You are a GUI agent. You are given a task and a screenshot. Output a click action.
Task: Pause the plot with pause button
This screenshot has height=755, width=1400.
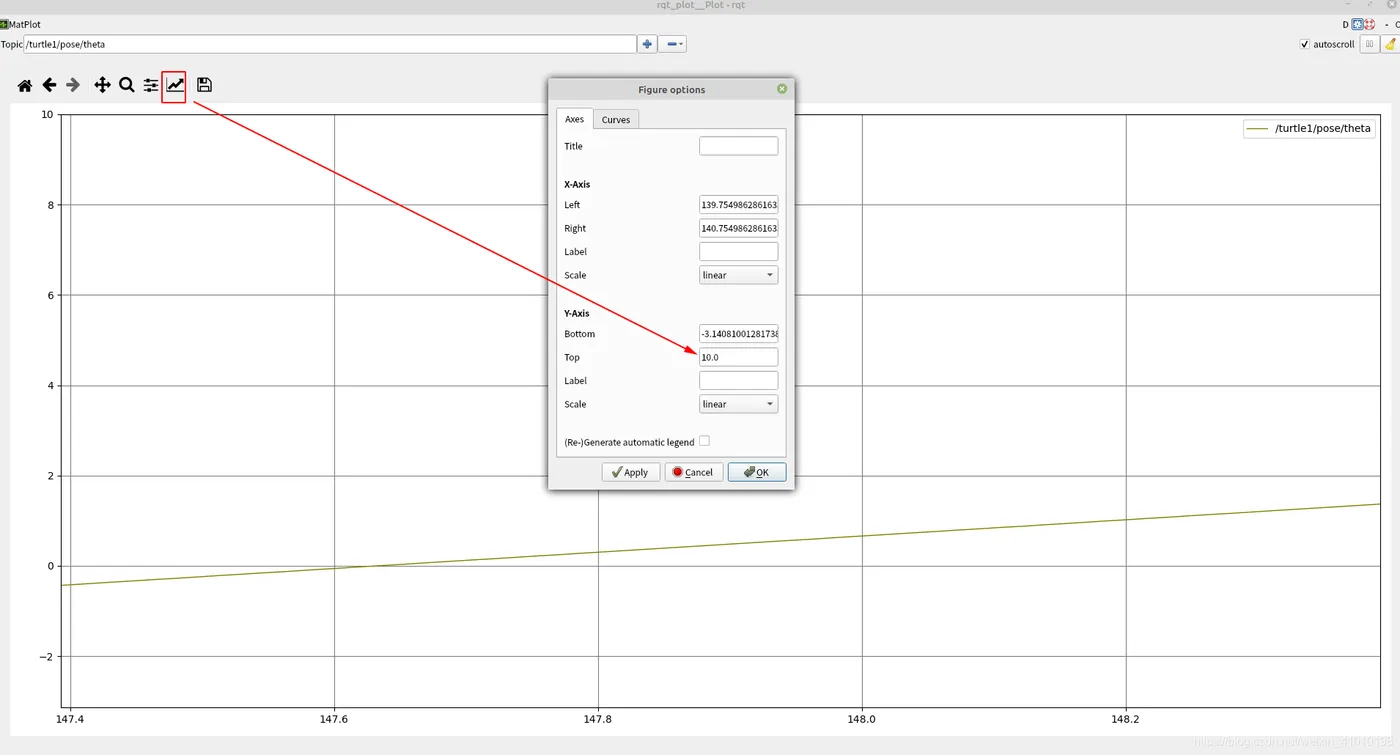click(x=1369, y=44)
